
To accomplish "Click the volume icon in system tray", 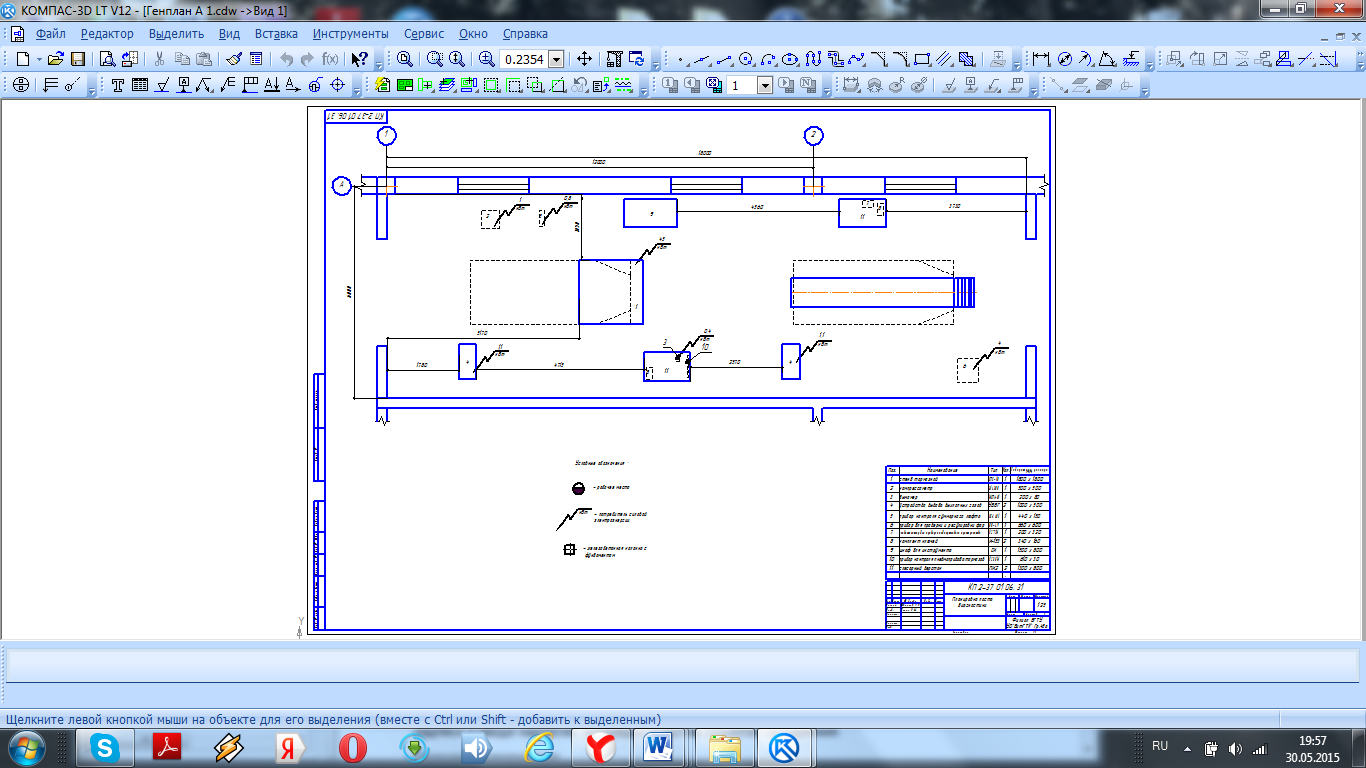I will [1235, 747].
